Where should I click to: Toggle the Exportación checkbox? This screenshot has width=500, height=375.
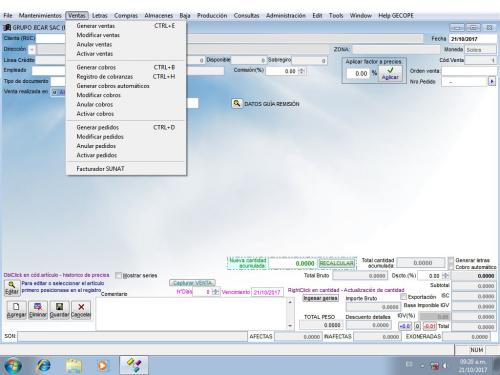403,296
